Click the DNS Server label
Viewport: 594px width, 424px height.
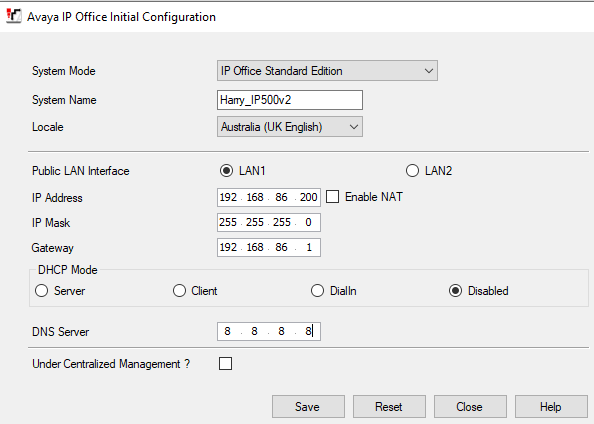(61, 332)
